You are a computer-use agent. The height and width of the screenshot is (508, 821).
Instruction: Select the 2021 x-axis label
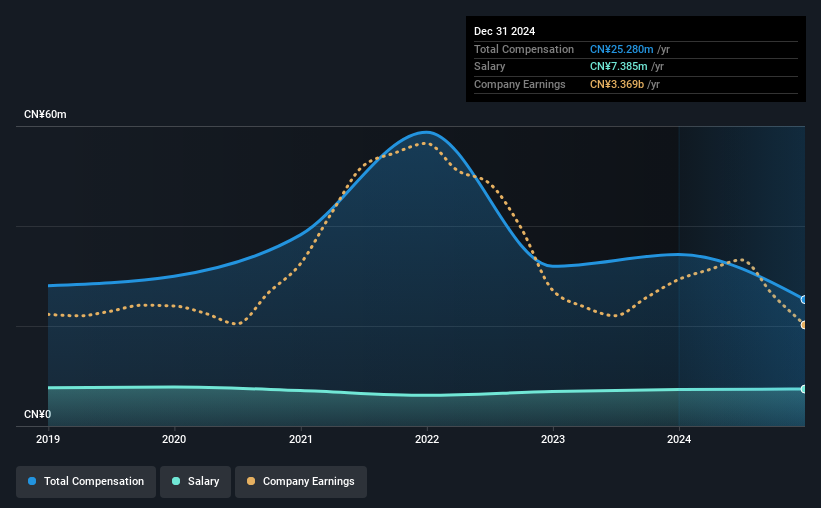click(x=301, y=439)
